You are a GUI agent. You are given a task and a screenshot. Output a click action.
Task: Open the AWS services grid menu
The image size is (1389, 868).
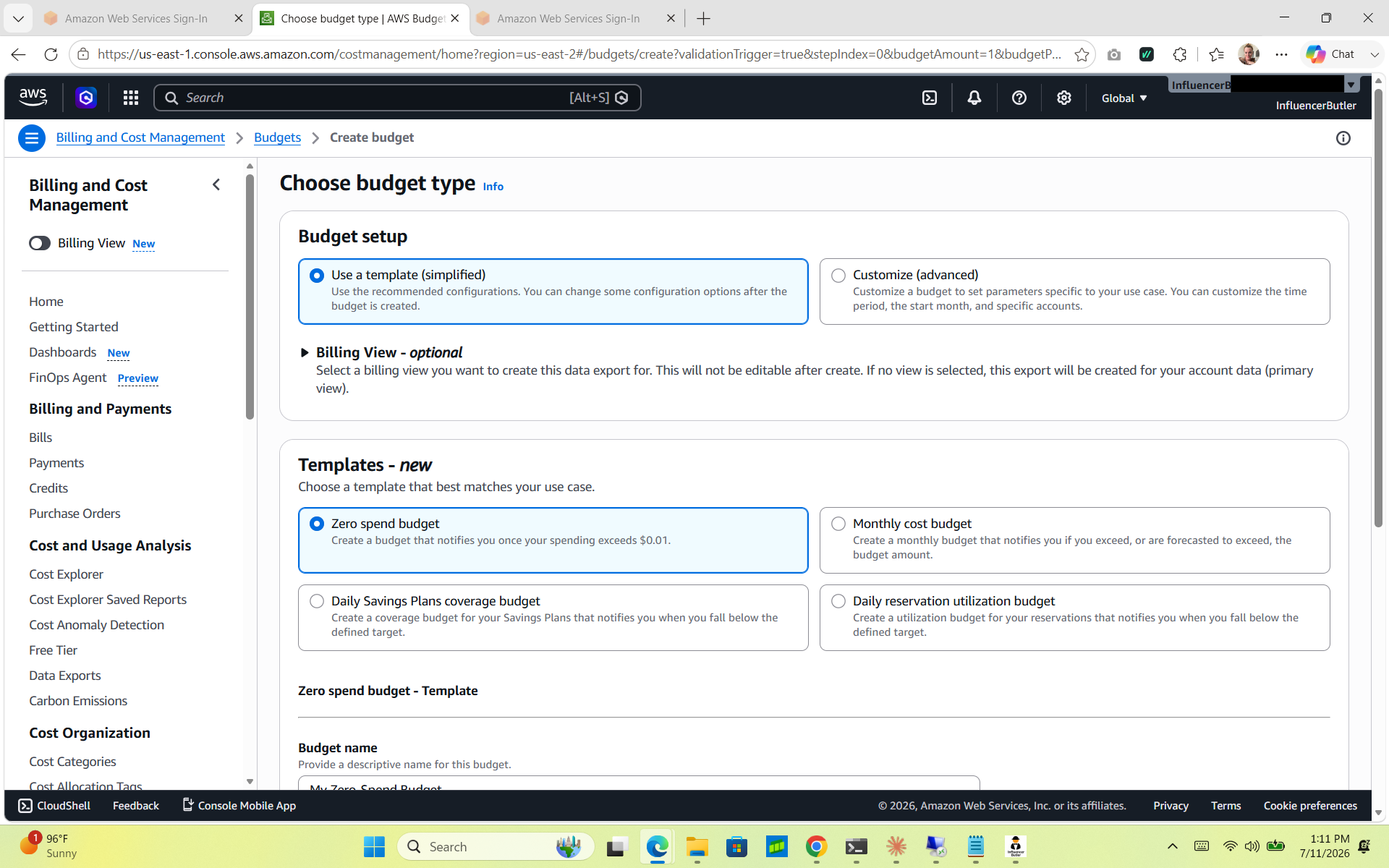(x=131, y=98)
